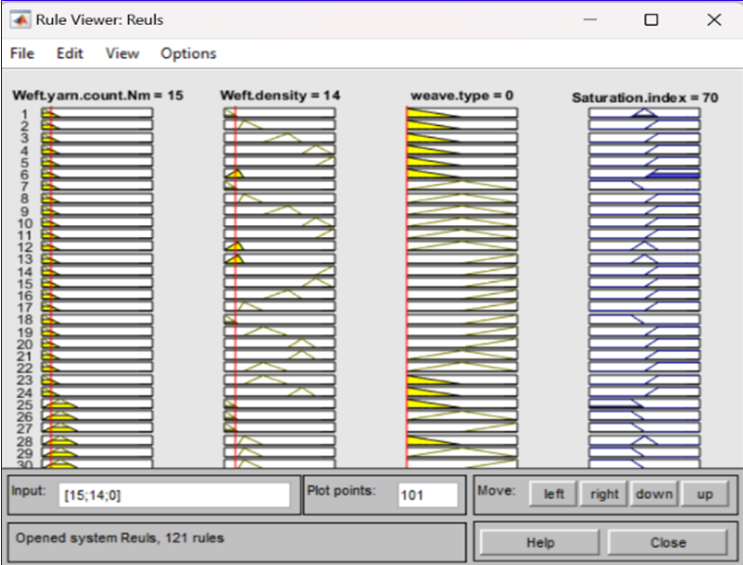Open the Options menu
Screen dimensions: 743x565
(x=188, y=53)
